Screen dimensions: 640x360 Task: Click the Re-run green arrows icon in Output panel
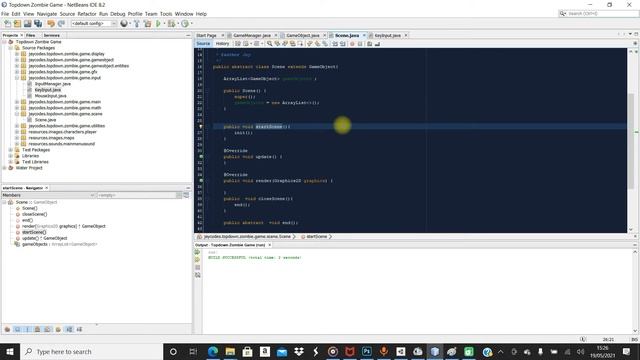[x=198, y=252]
